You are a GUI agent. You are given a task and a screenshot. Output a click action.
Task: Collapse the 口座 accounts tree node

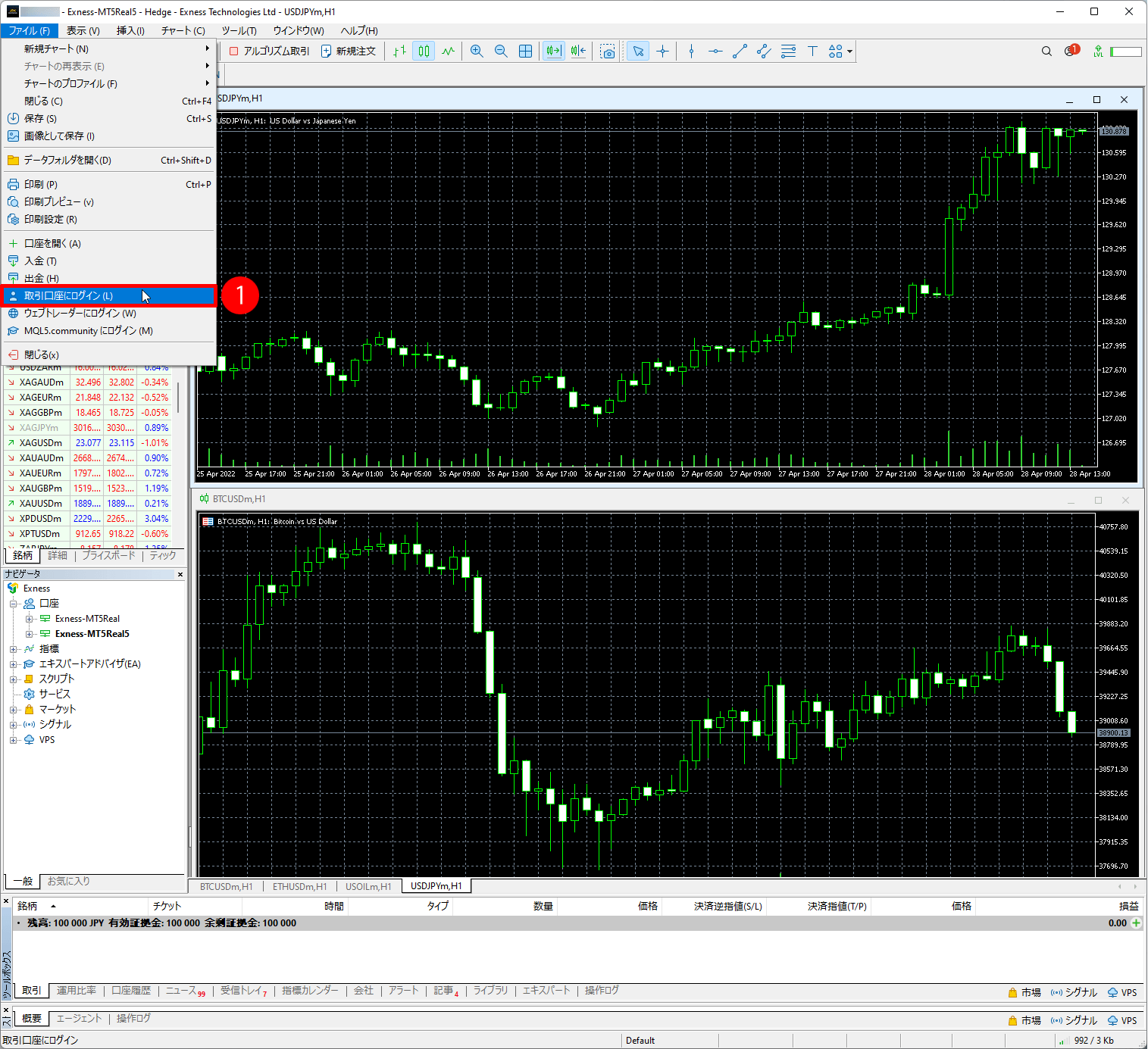(13, 604)
